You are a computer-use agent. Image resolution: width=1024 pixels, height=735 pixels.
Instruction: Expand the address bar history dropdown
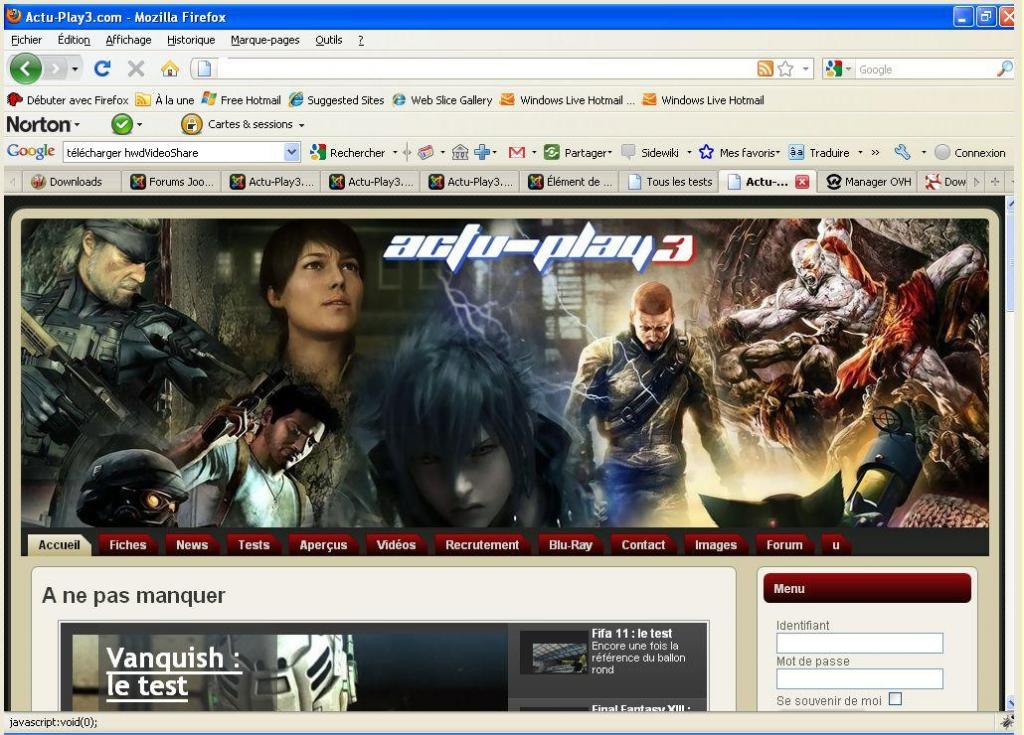(x=806, y=69)
